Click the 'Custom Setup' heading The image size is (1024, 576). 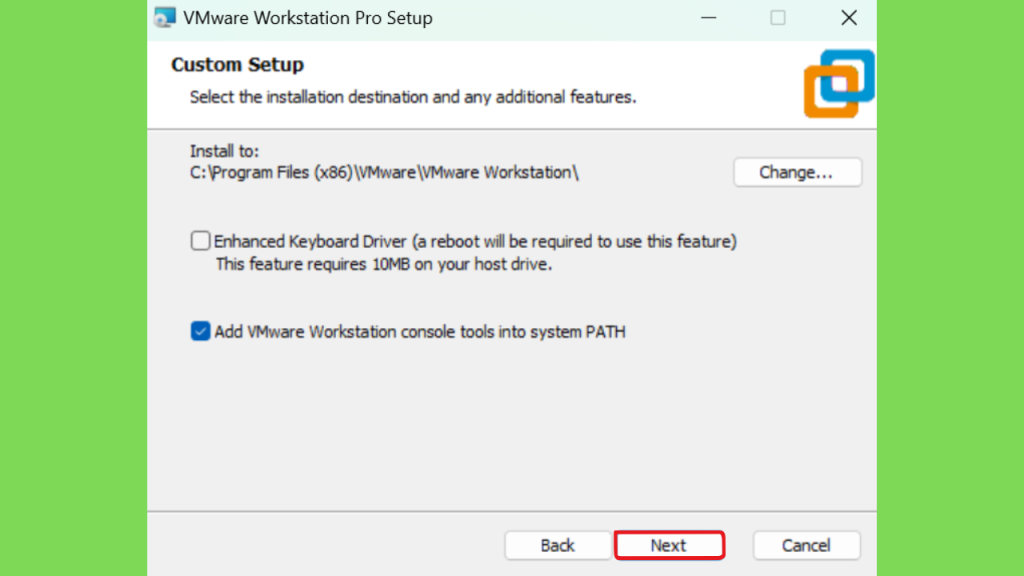[238, 65]
